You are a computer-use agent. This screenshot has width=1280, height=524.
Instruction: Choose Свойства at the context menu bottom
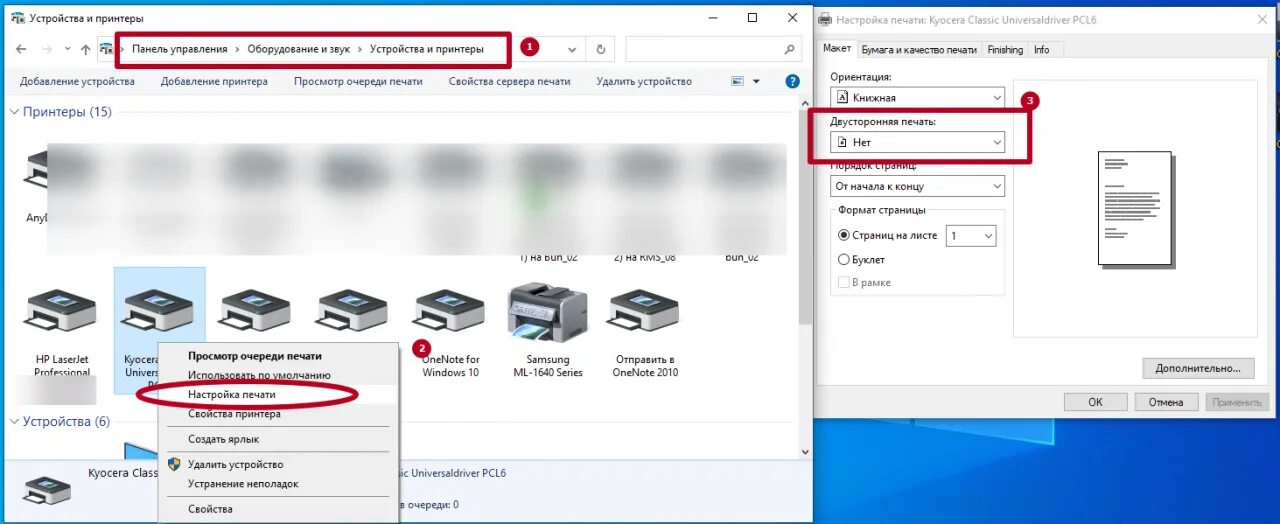tap(280, 509)
